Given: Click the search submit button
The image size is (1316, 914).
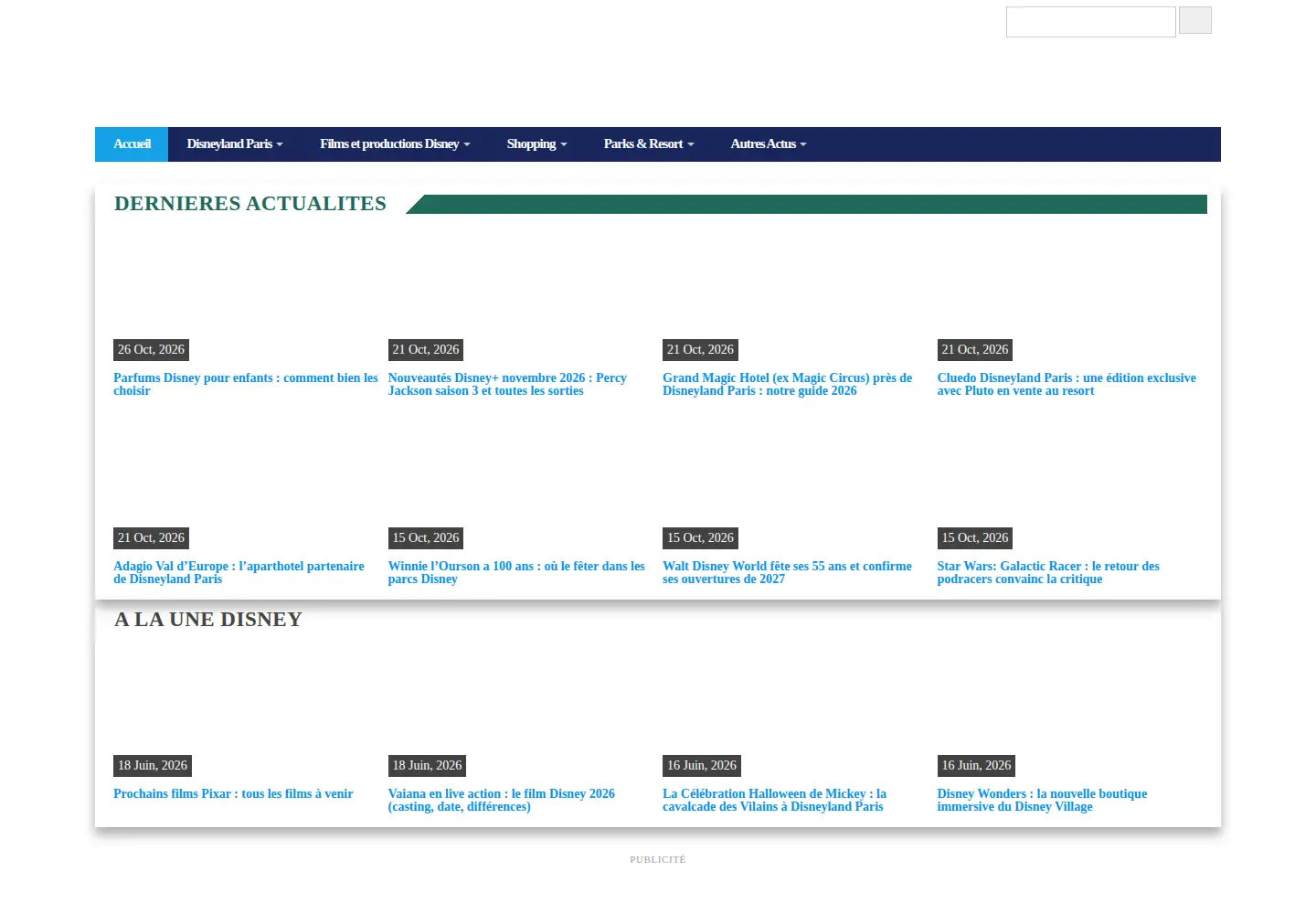Looking at the screenshot, I should [x=1195, y=20].
